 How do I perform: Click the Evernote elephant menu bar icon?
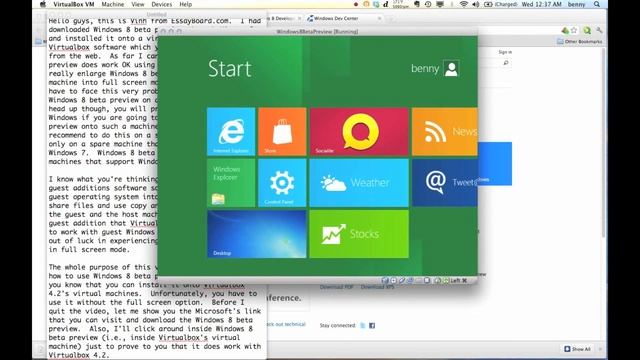pyautogui.click(x=417, y=4)
